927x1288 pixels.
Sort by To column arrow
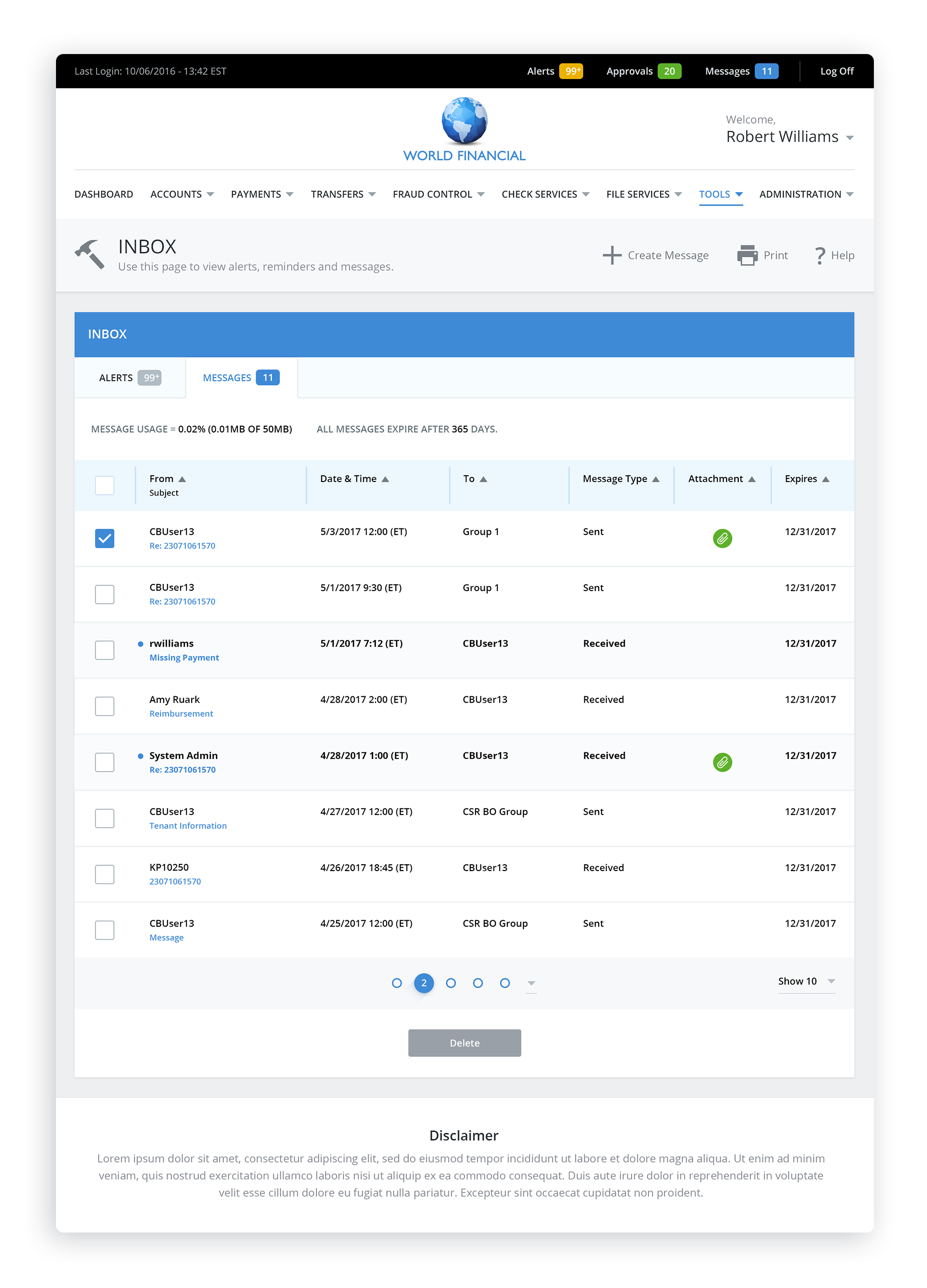coord(483,479)
